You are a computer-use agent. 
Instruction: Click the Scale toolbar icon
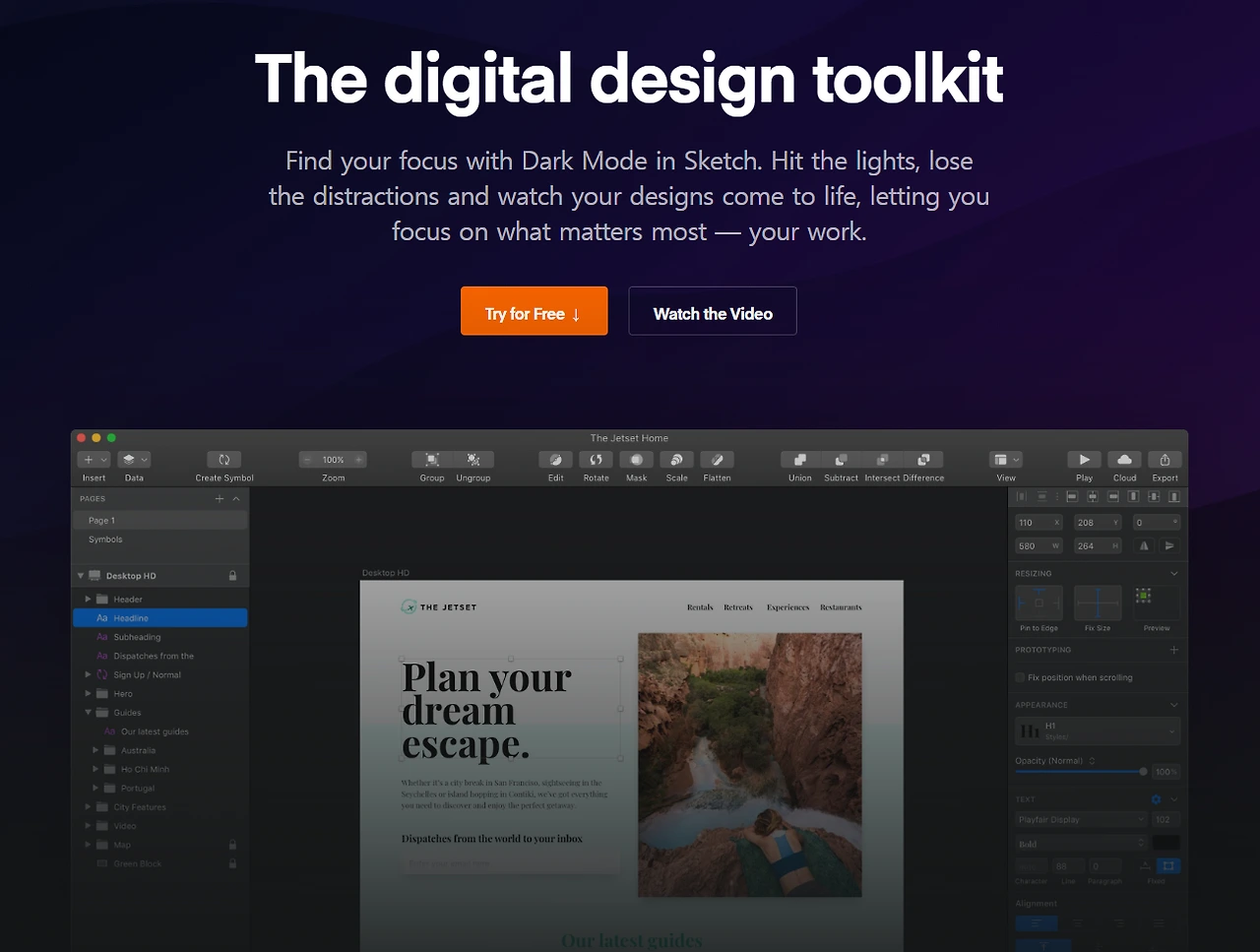(677, 460)
